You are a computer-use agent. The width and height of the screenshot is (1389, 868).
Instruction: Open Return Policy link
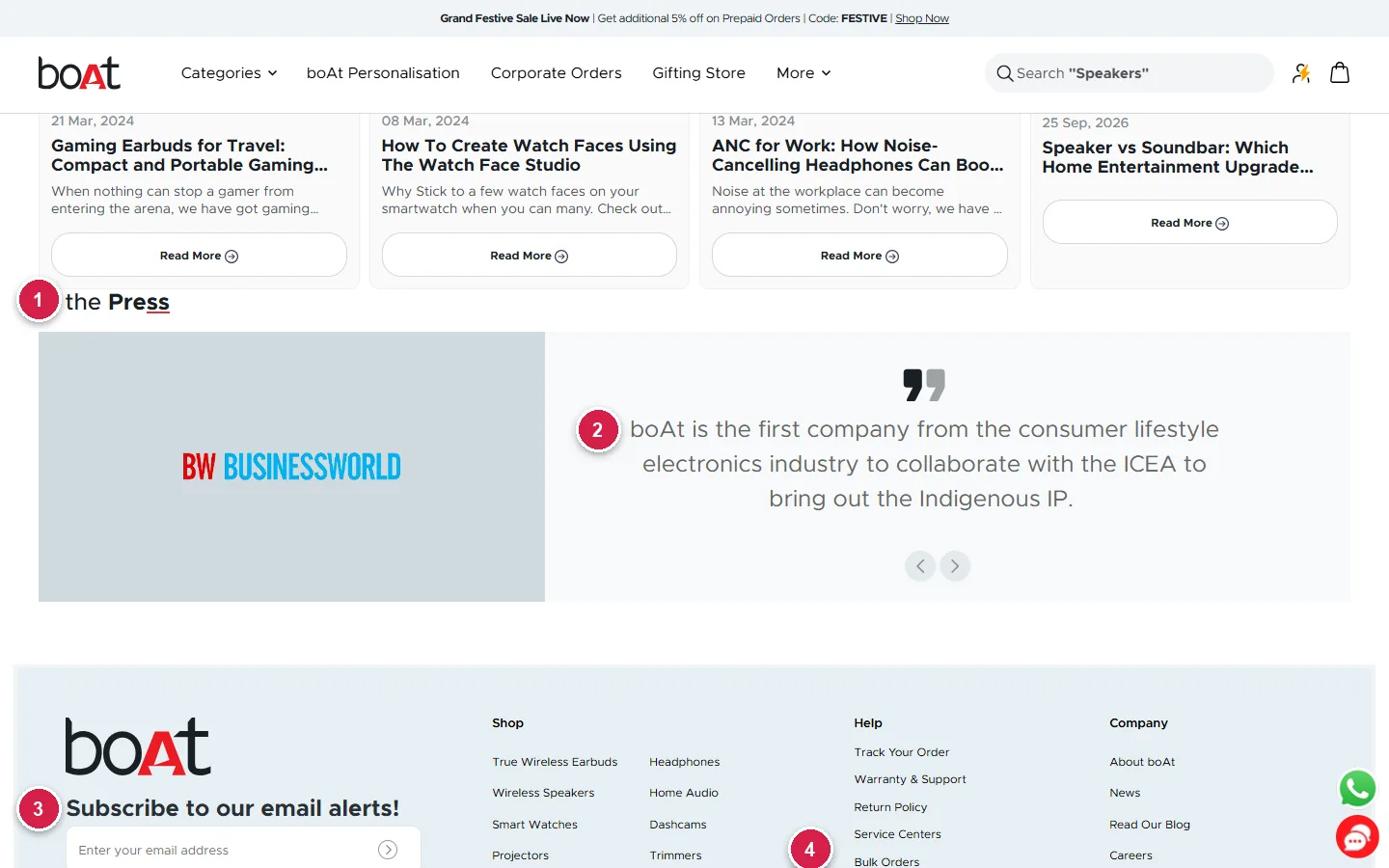[x=890, y=807]
